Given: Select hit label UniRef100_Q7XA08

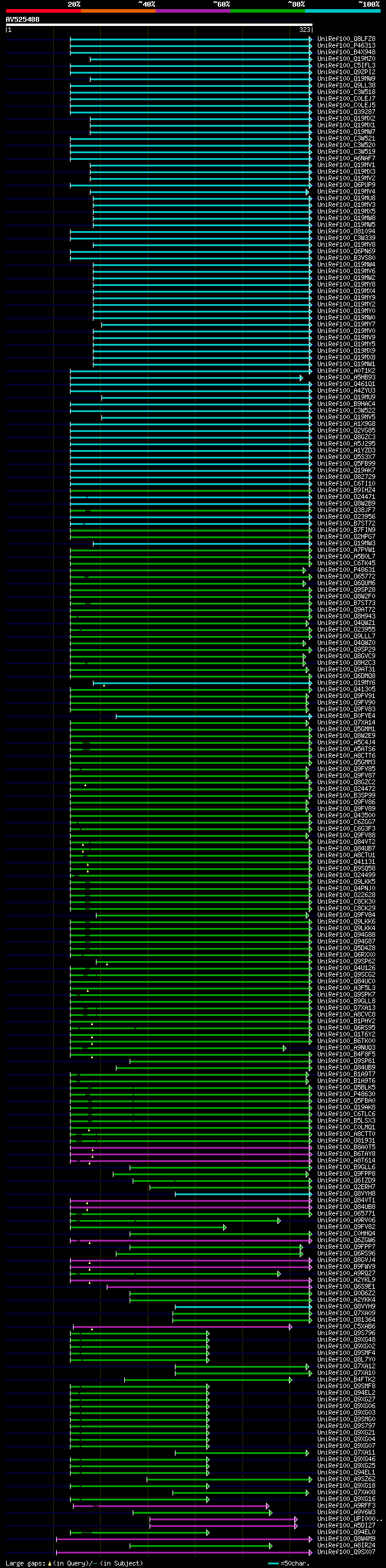Looking at the screenshot, I should [x=346, y=1493].
